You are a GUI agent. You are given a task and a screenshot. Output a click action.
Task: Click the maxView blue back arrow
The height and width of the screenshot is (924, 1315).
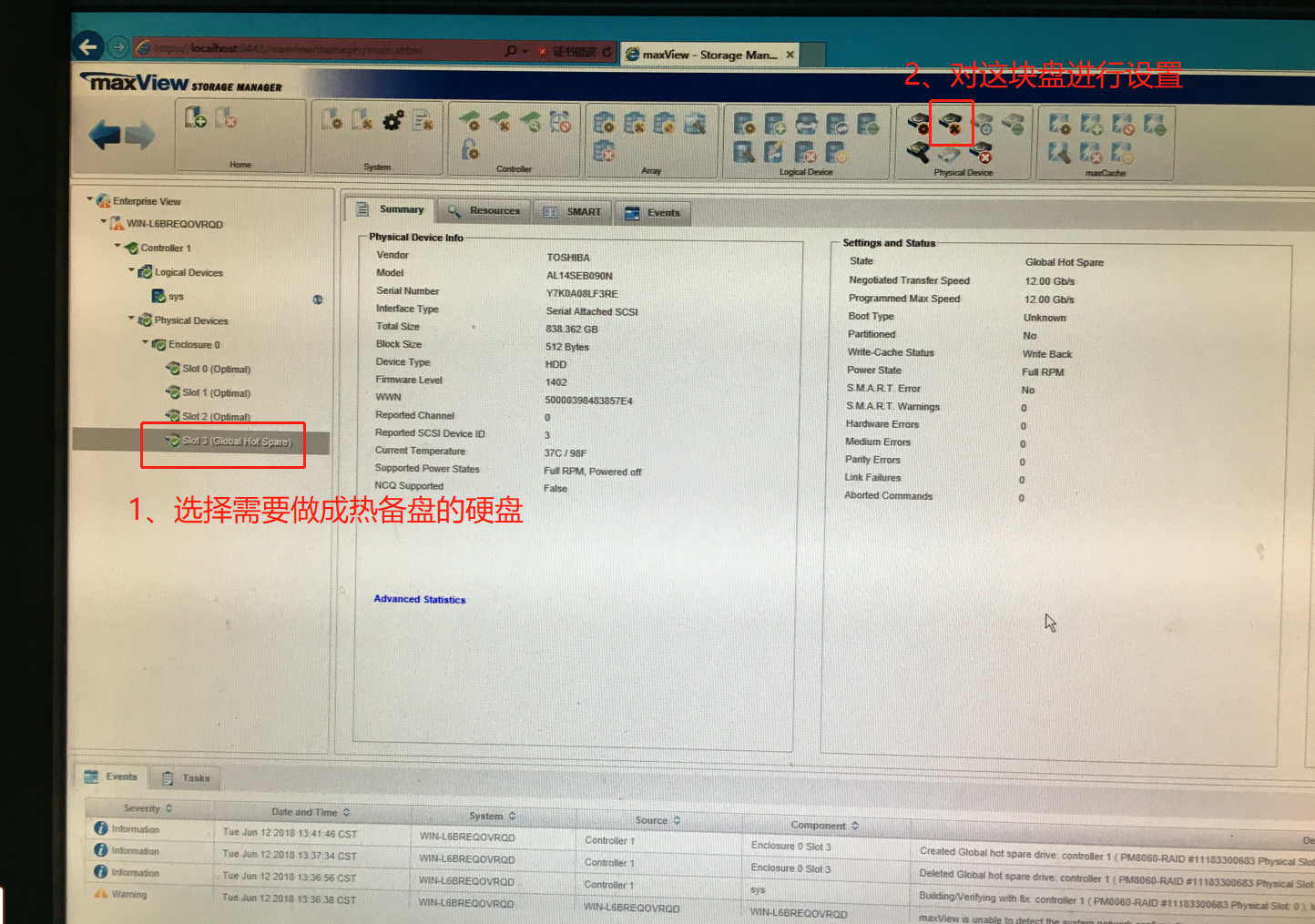(105, 135)
